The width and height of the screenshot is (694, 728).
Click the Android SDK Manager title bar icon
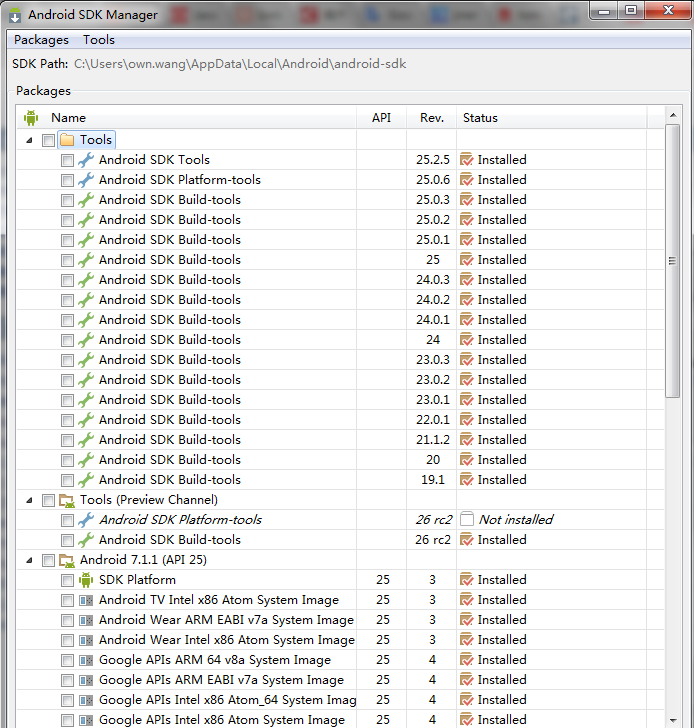tap(15, 15)
